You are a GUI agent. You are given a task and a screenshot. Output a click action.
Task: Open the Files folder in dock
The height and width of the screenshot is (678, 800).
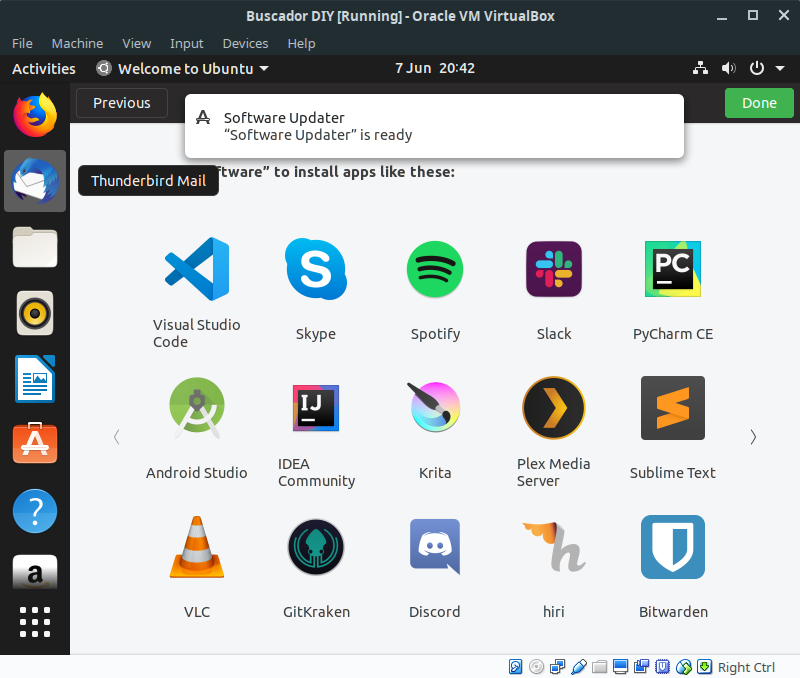click(x=35, y=247)
